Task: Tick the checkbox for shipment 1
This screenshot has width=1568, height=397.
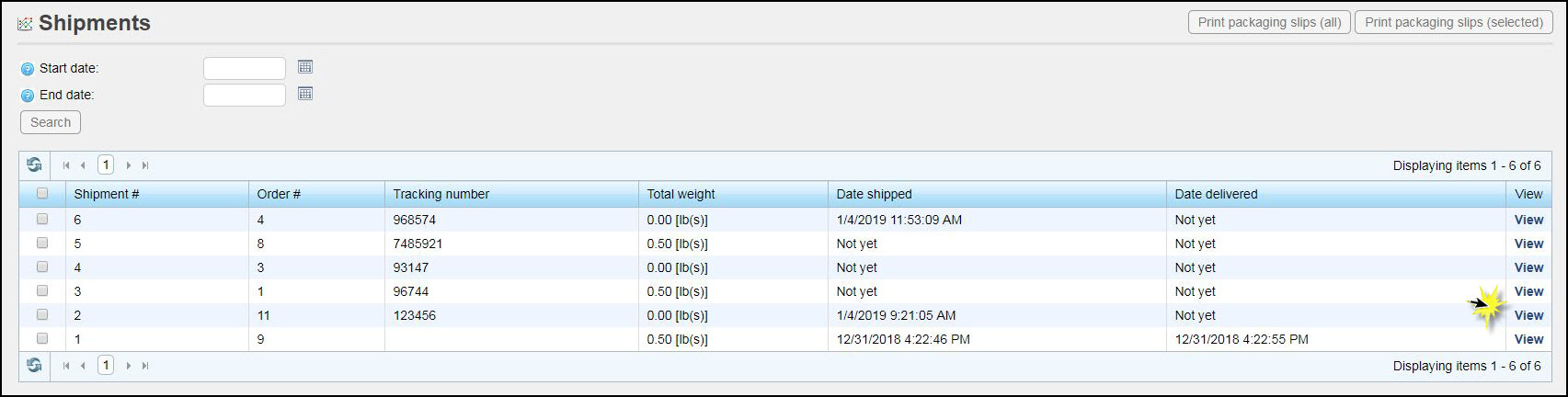Action: coord(42,339)
